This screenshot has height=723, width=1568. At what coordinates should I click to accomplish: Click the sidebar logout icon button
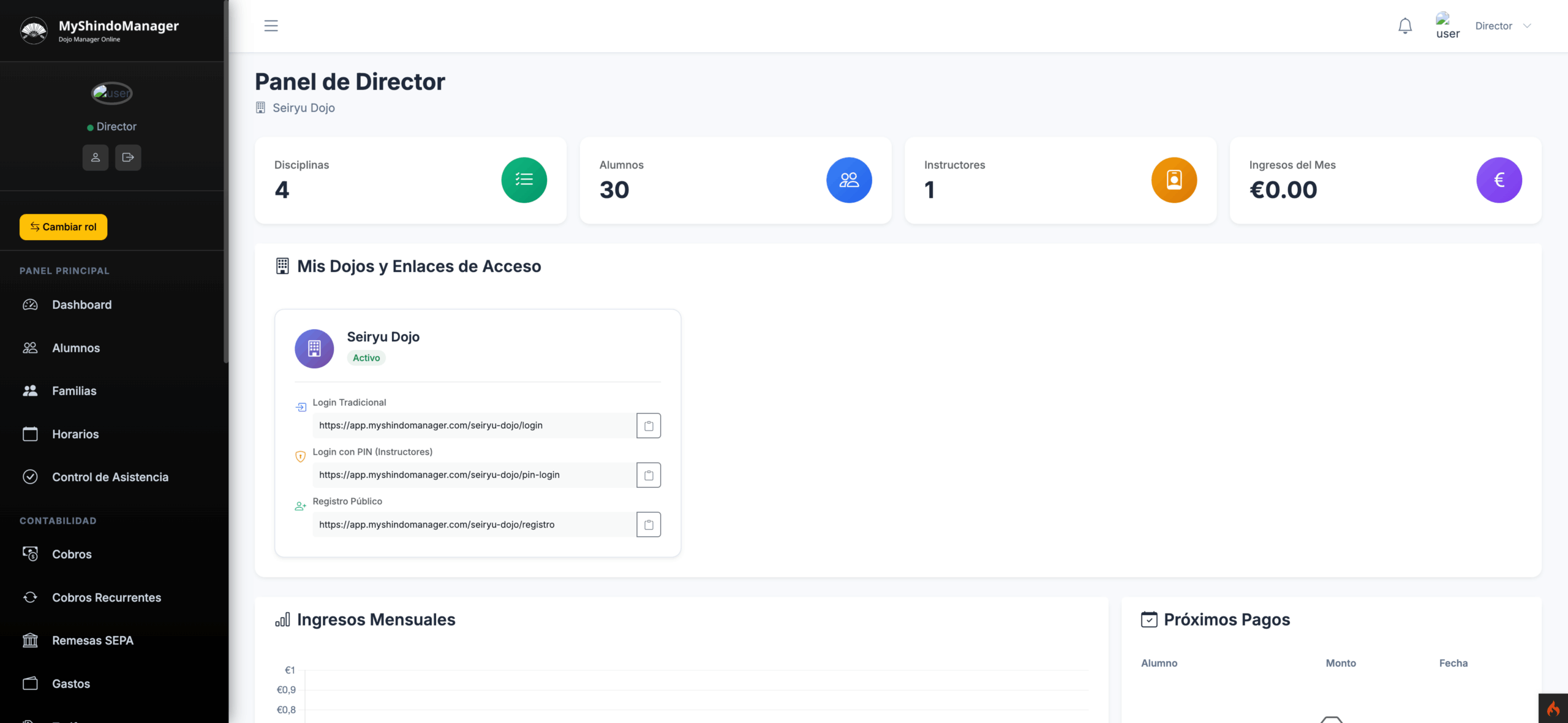click(128, 157)
